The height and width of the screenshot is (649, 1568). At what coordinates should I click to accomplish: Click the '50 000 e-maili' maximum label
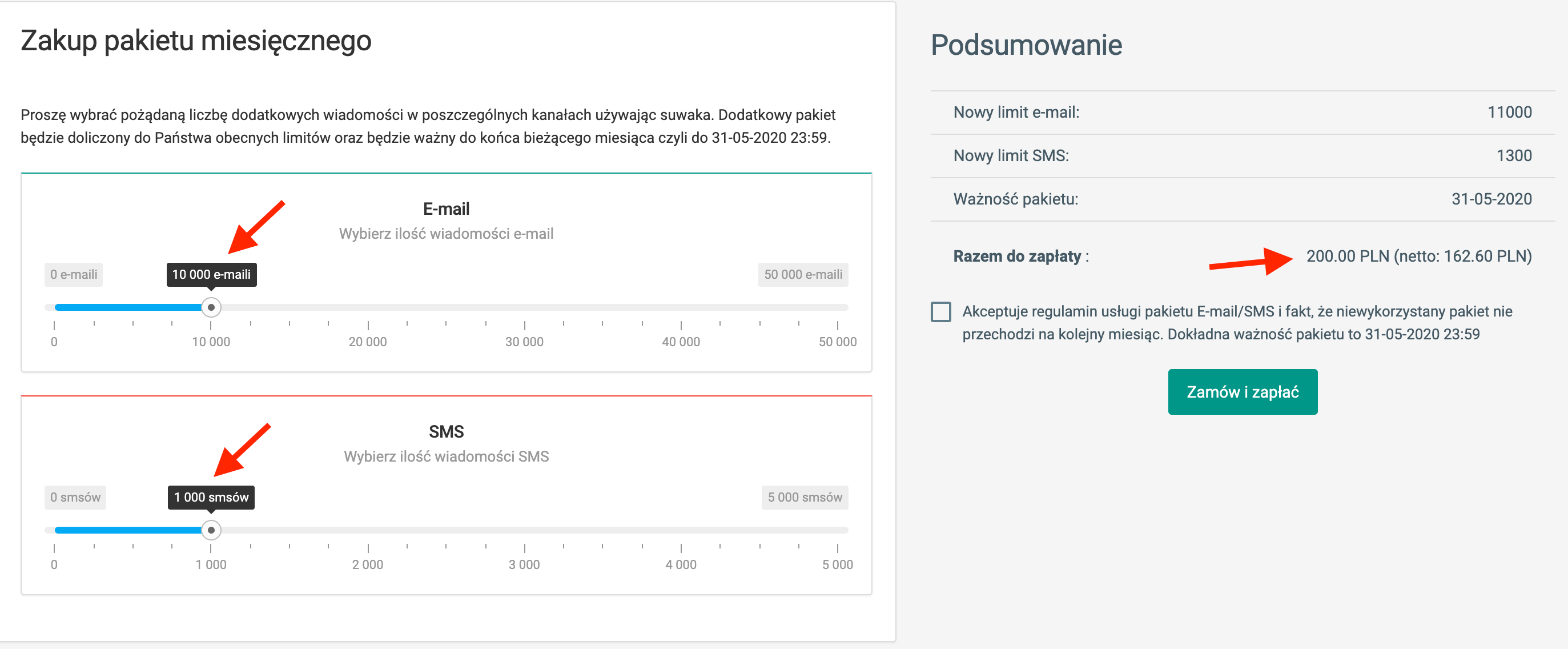point(803,275)
